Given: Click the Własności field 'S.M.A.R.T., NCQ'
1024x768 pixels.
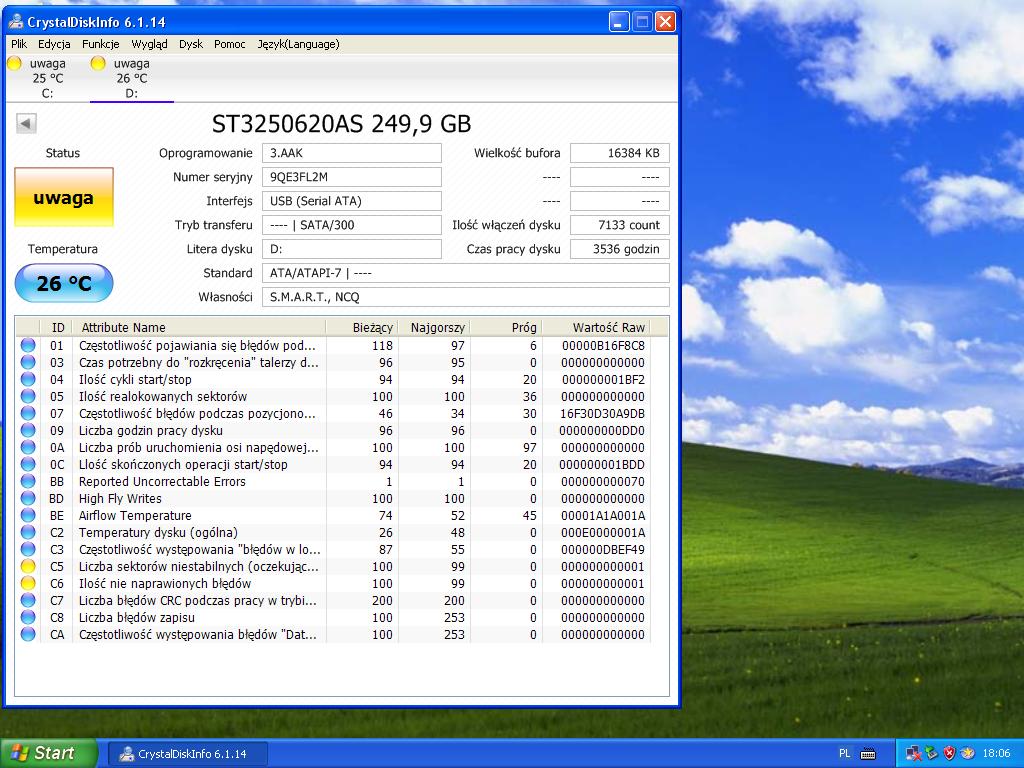Looking at the screenshot, I should coord(466,297).
